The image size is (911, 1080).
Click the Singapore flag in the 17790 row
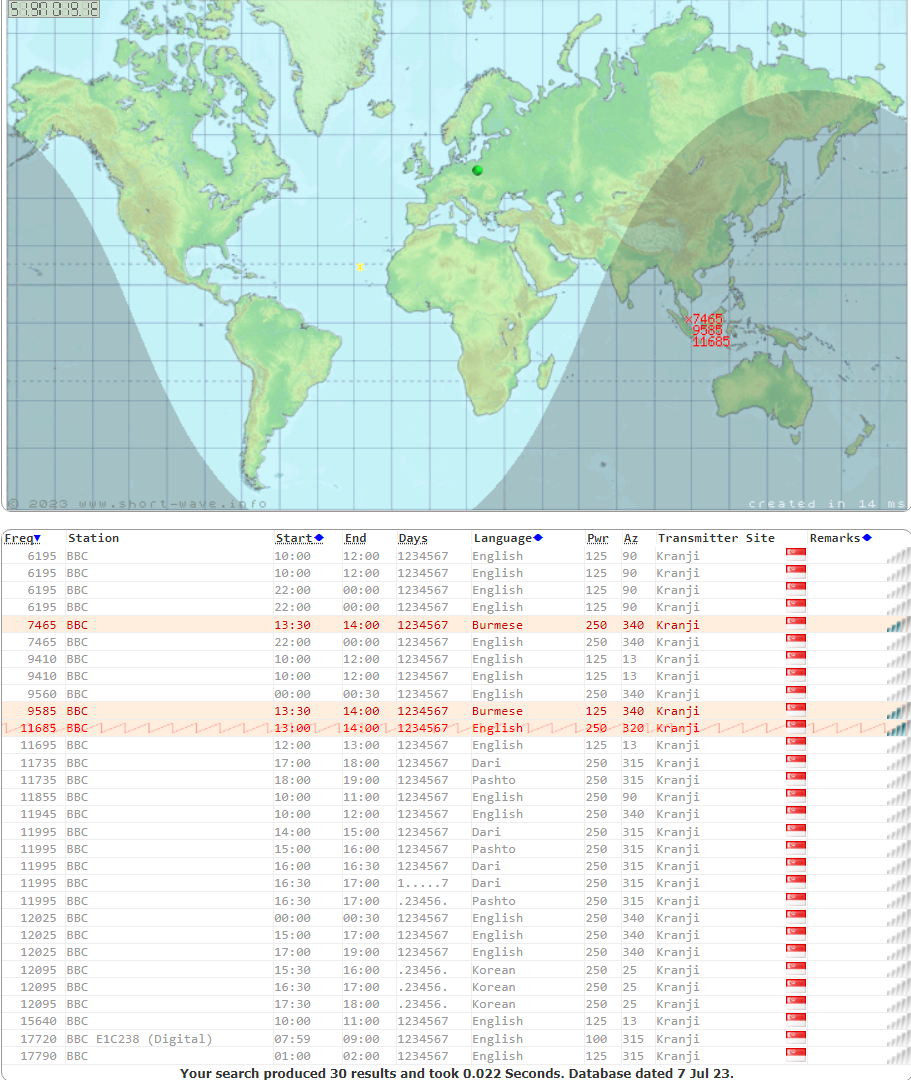pyautogui.click(x=796, y=1056)
